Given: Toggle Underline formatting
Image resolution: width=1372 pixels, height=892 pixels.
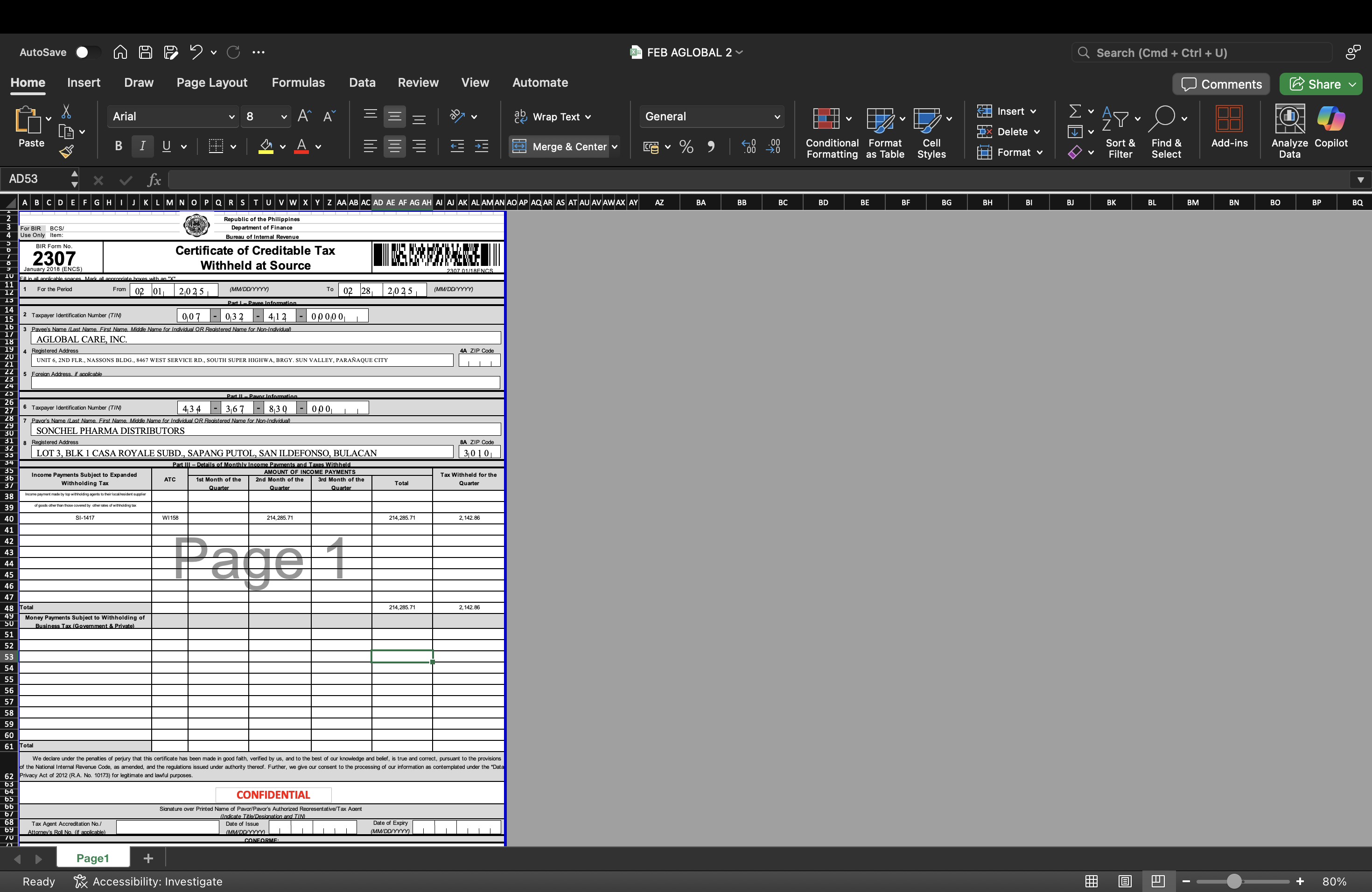Looking at the screenshot, I should (167, 146).
